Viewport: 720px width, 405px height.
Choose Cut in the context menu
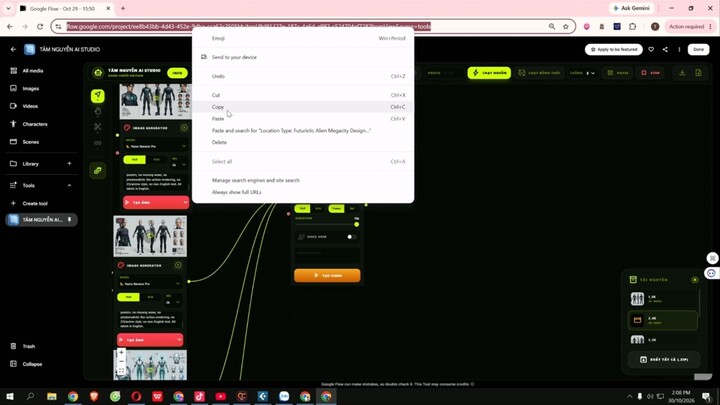303,95
